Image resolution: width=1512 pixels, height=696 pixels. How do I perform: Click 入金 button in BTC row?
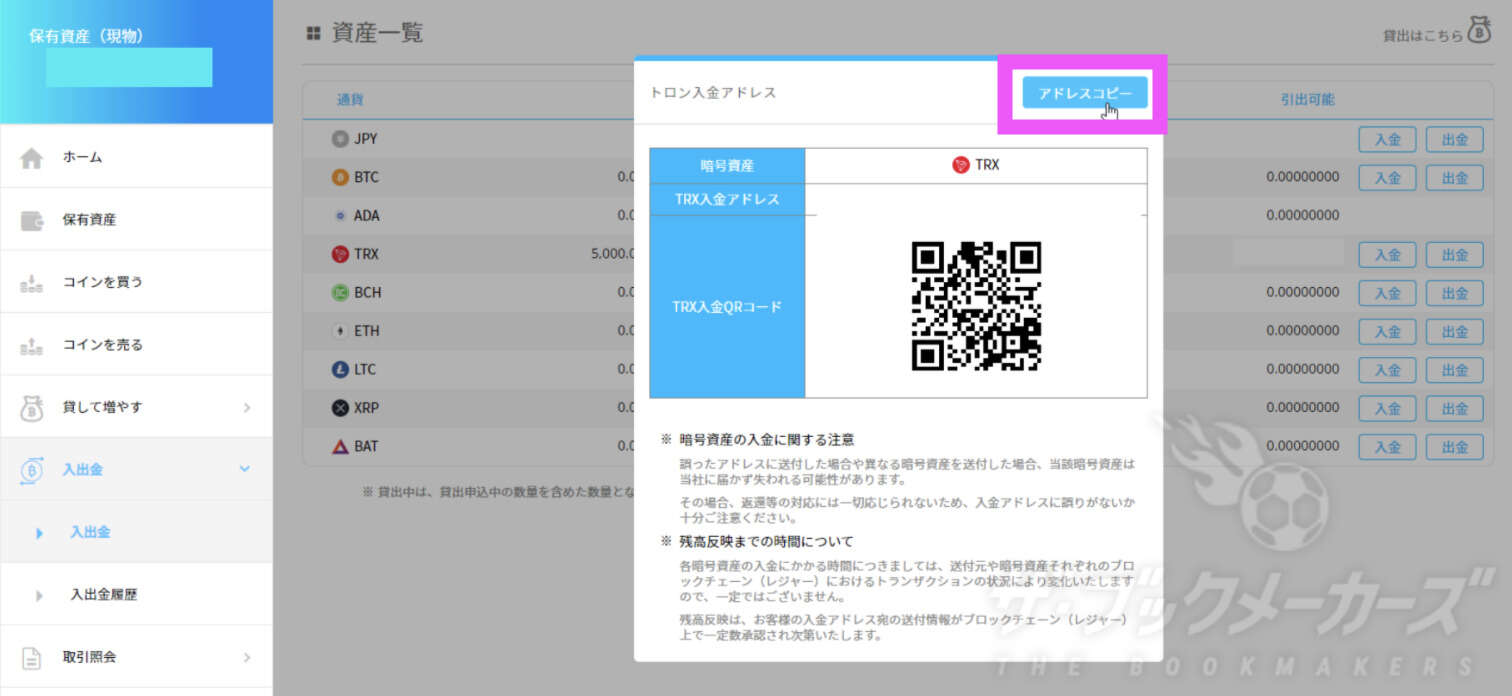pos(1387,178)
